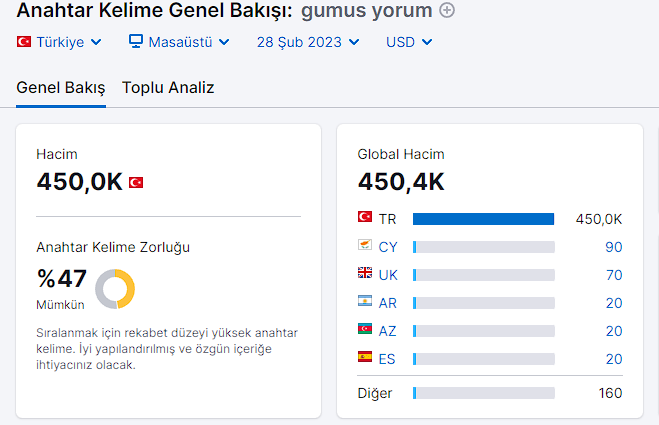Change currency via the USD dropdown
Screen dimensions: 659x425
tap(409, 42)
